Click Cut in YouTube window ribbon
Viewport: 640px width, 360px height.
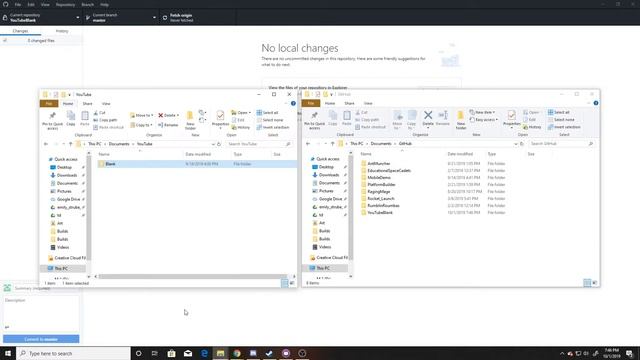click(x=99, y=113)
